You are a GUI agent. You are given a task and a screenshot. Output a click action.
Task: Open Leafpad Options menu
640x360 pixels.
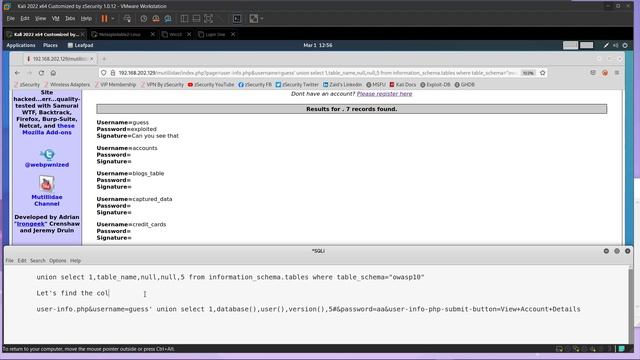tap(58, 260)
